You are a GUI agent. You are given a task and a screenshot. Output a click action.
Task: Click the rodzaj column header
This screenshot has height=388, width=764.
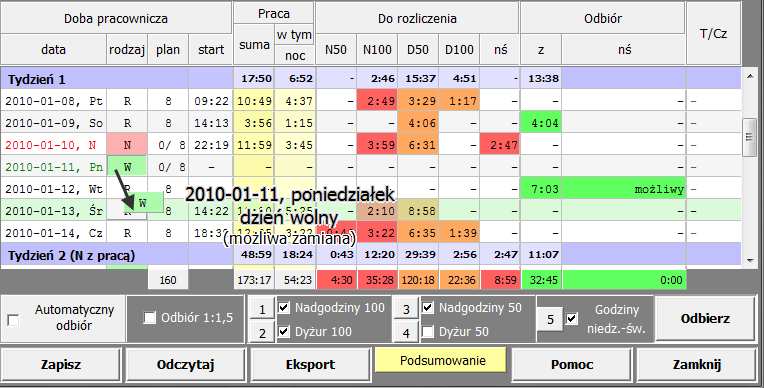(127, 49)
